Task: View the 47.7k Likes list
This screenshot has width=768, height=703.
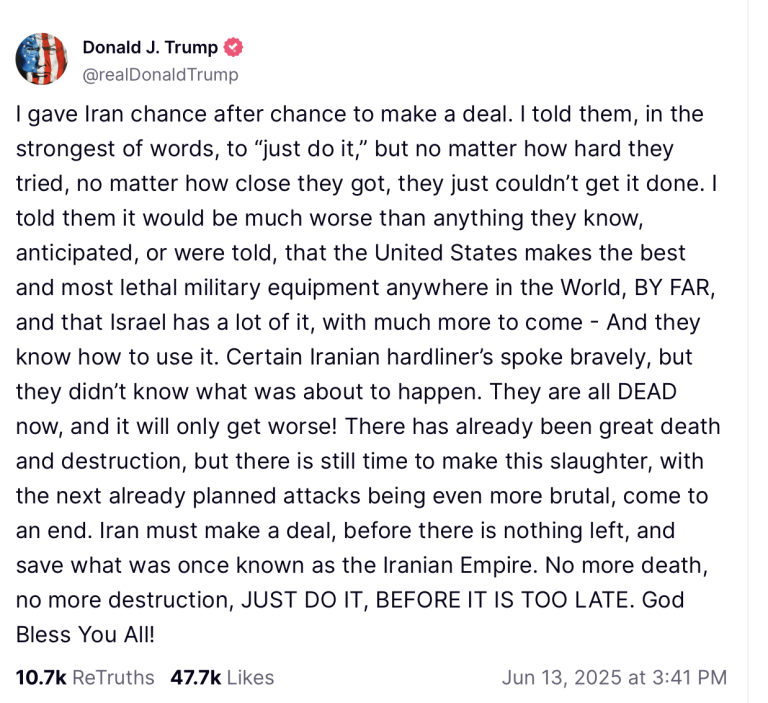Action: [222, 678]
